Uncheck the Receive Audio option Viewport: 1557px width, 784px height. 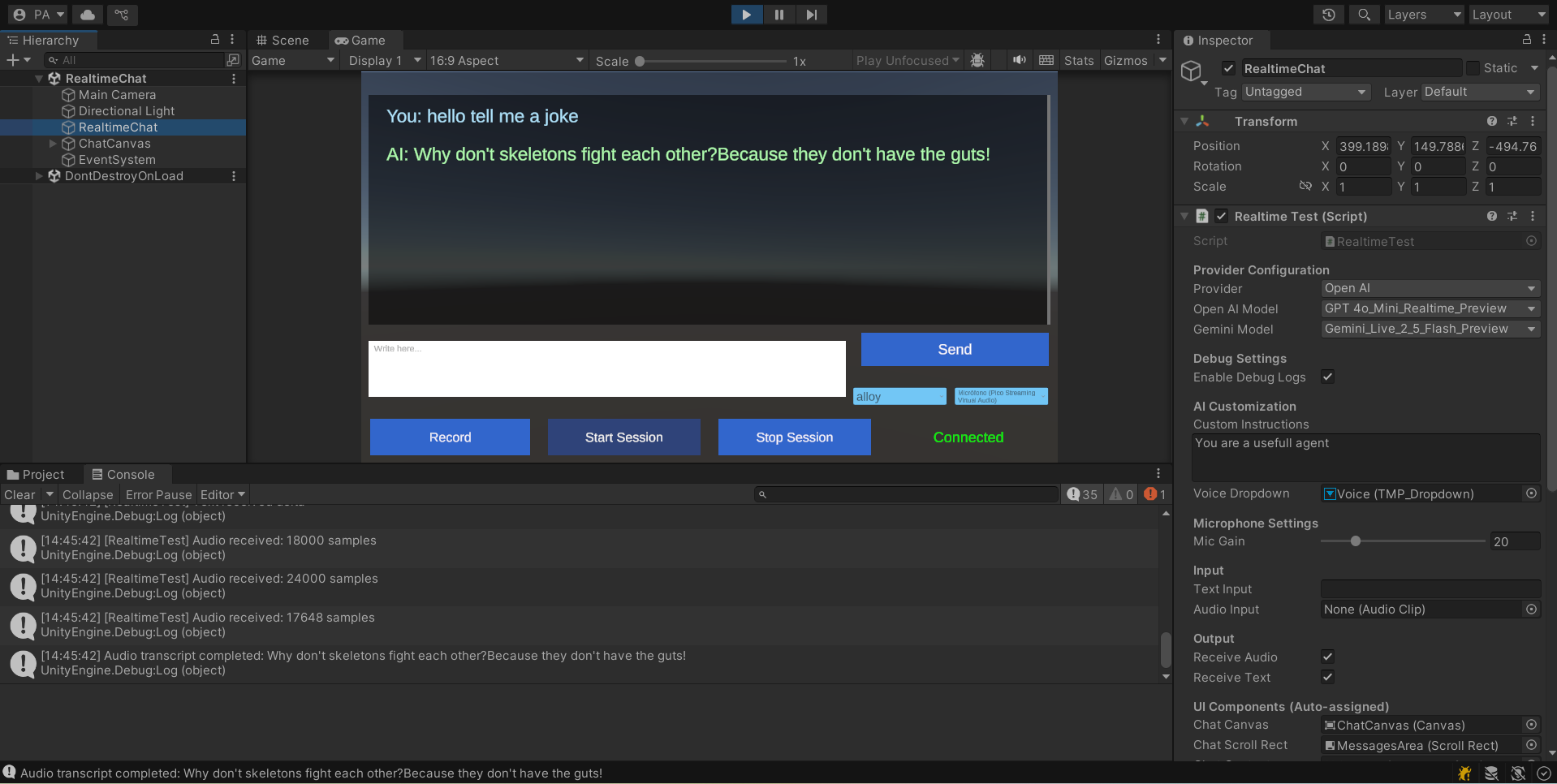point(1327,657)
